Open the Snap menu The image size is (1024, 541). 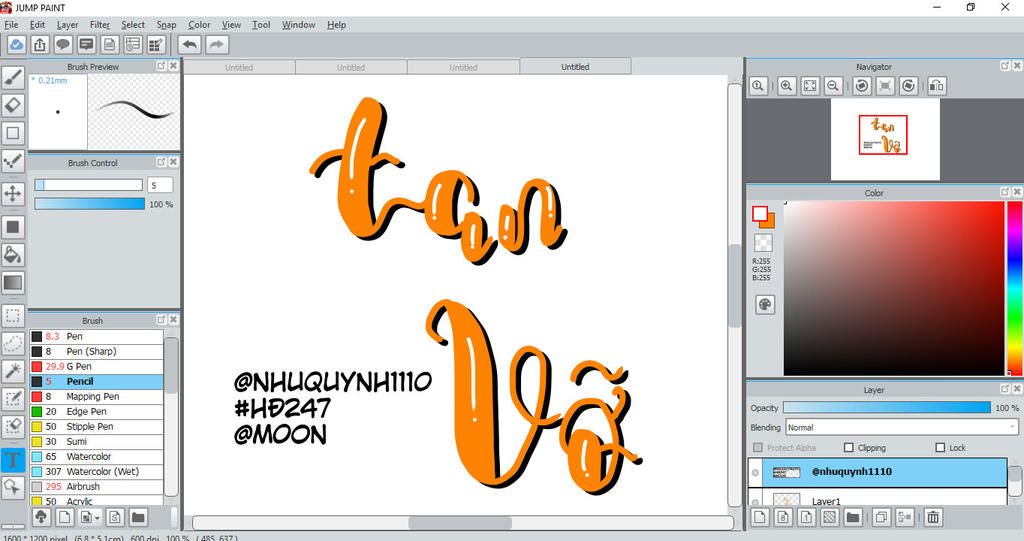[x=166, y=25]
